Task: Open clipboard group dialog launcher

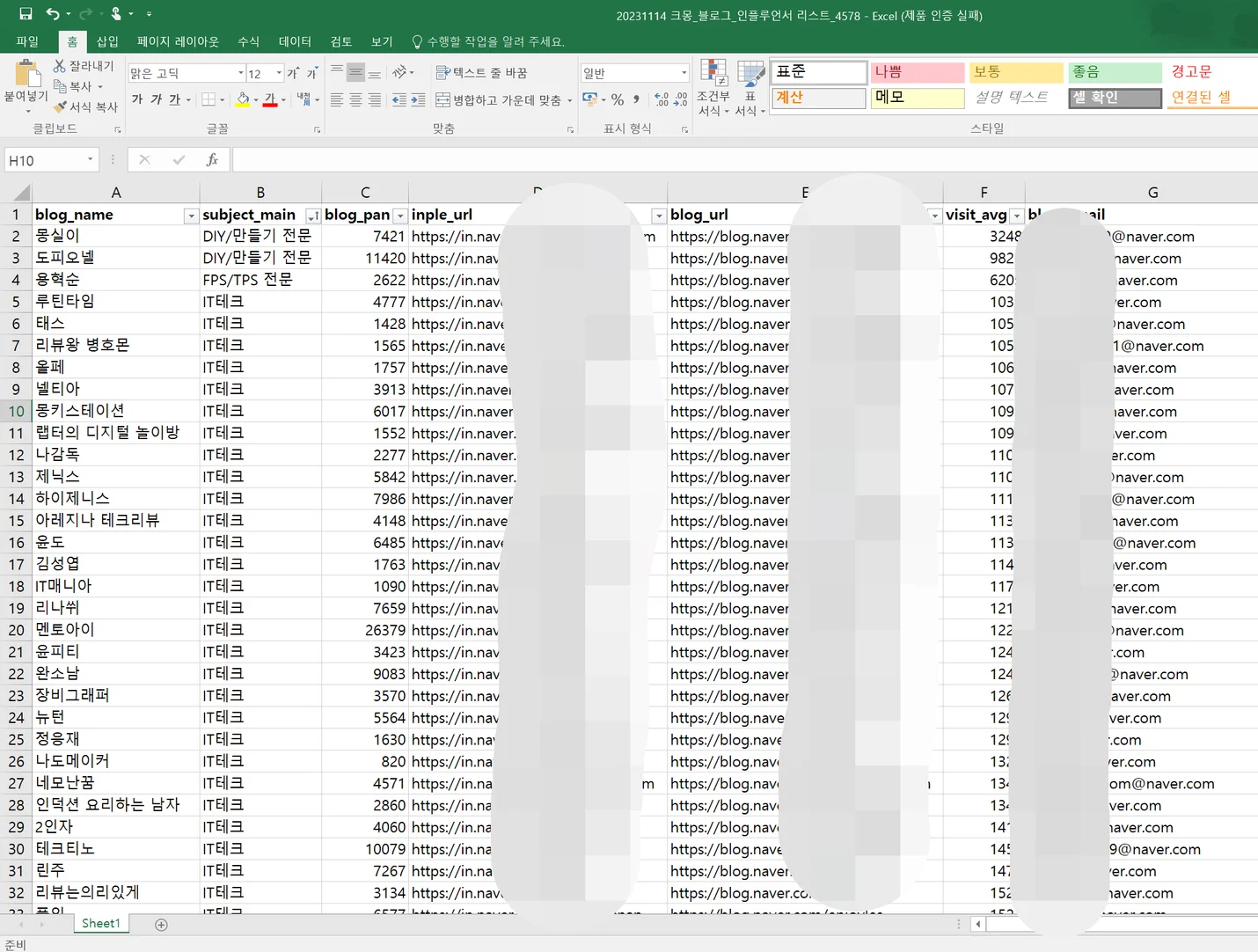Action: pos(118,129)
